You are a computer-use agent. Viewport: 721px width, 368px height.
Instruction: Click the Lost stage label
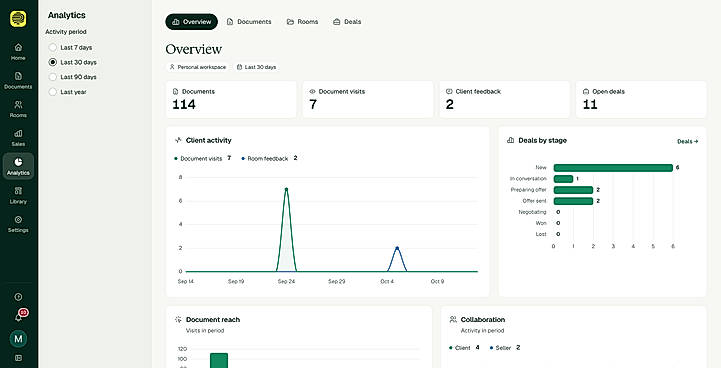541,234
